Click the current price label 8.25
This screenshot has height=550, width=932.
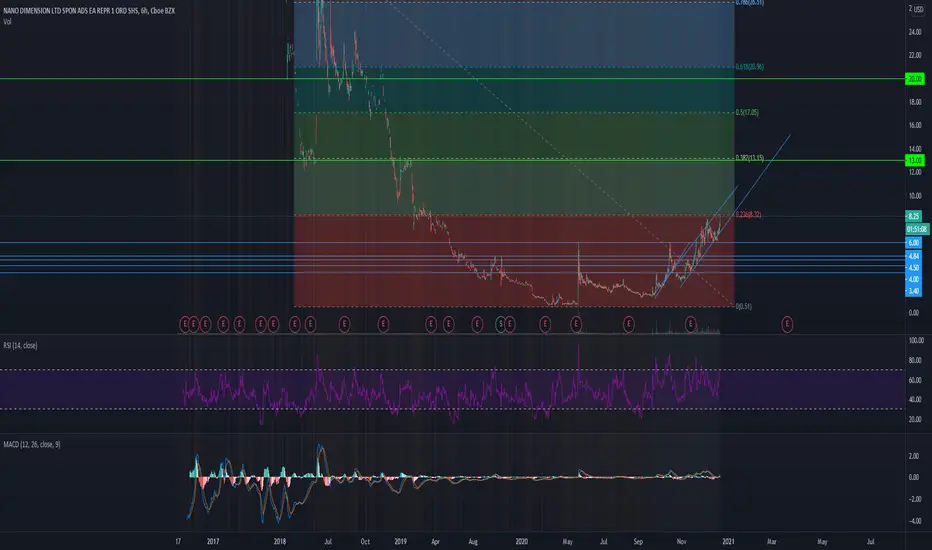[x=914, y=216]
